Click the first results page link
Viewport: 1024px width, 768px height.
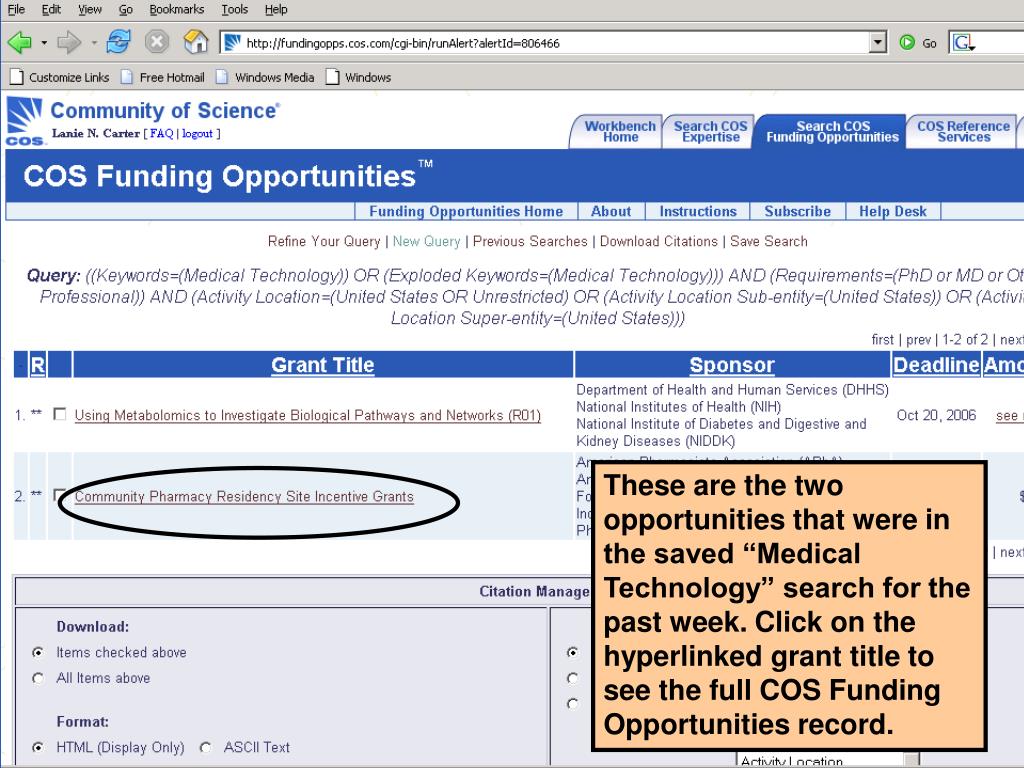[x=882, y=340]
